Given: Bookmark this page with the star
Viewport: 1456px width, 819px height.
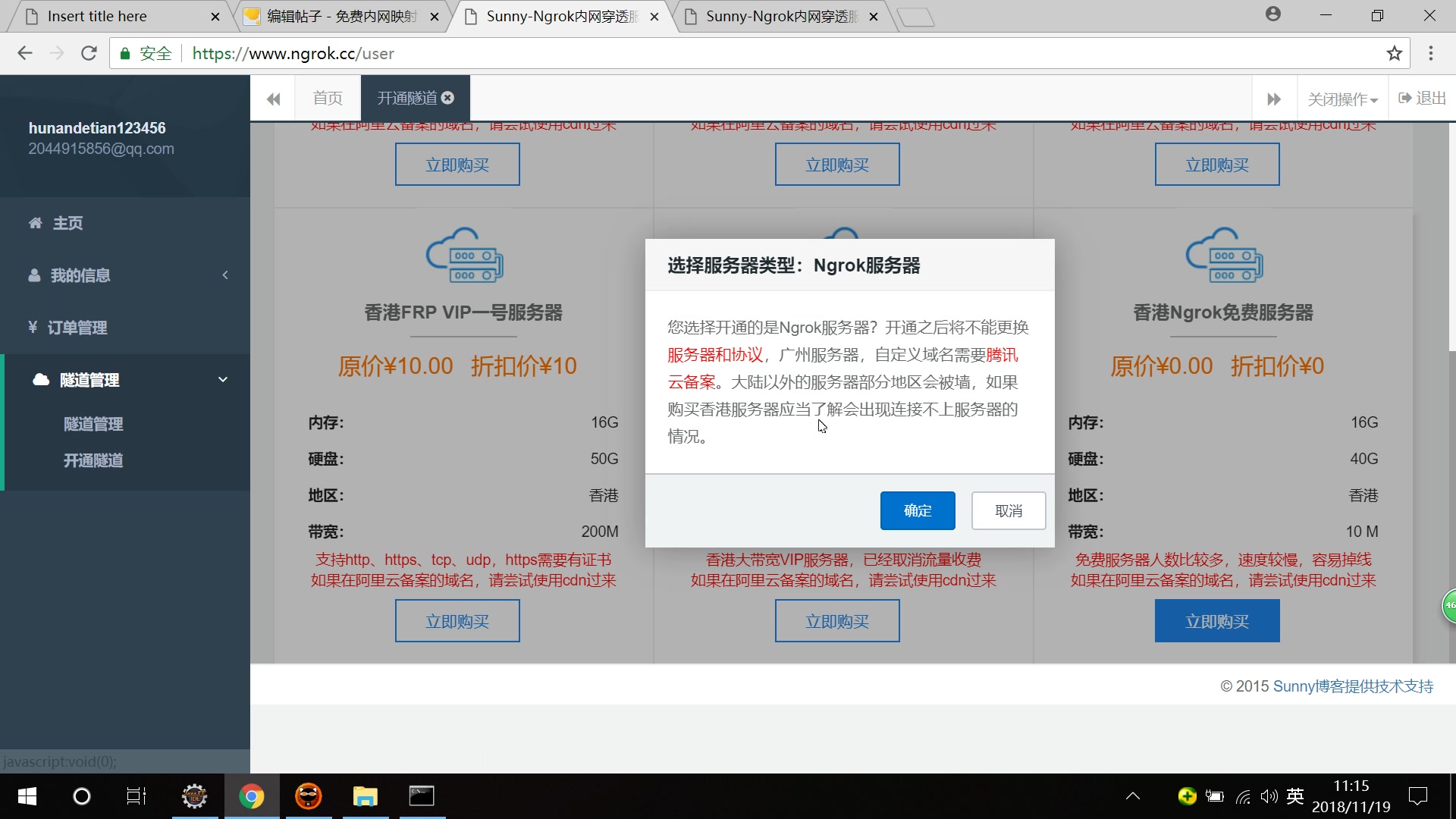Looking at the screenshot, I should pyautogui.click(x=1394, y=53).
